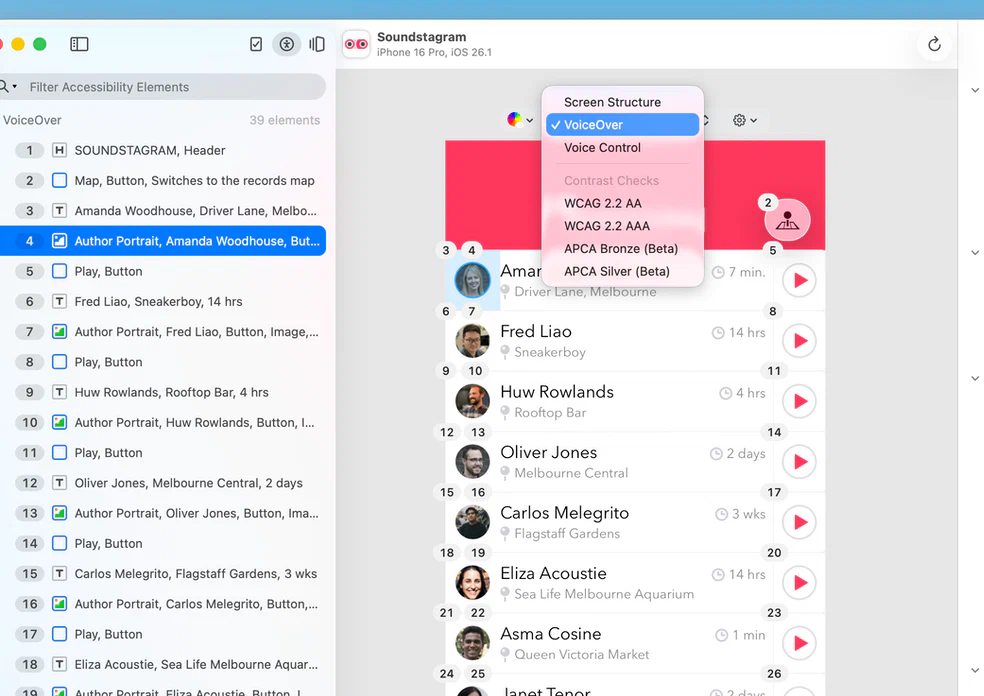Click the 39 elements count label
Screen dimensions: 984x696
click(284, 120)
